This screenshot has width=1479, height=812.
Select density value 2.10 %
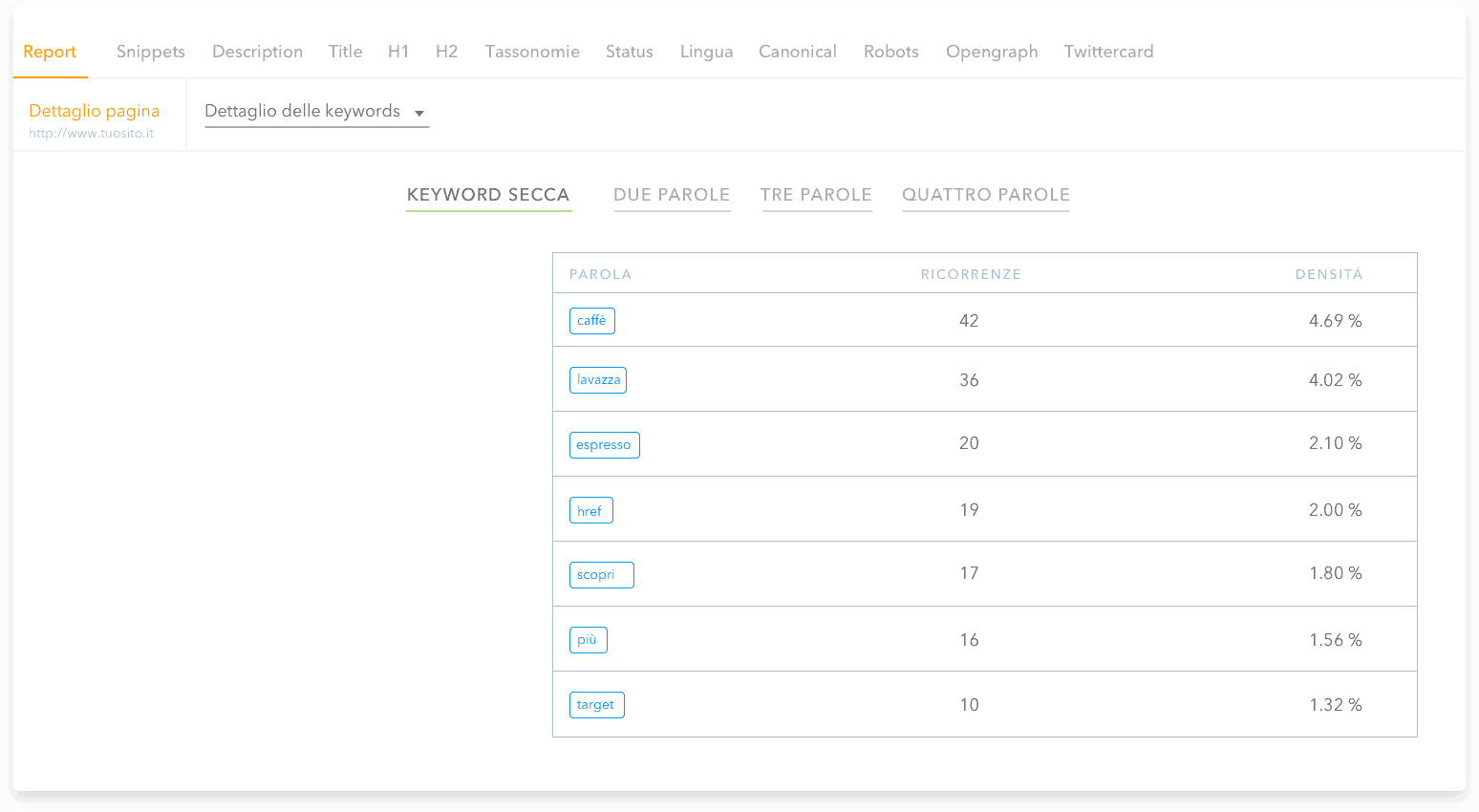click(x=1336, y=443)
